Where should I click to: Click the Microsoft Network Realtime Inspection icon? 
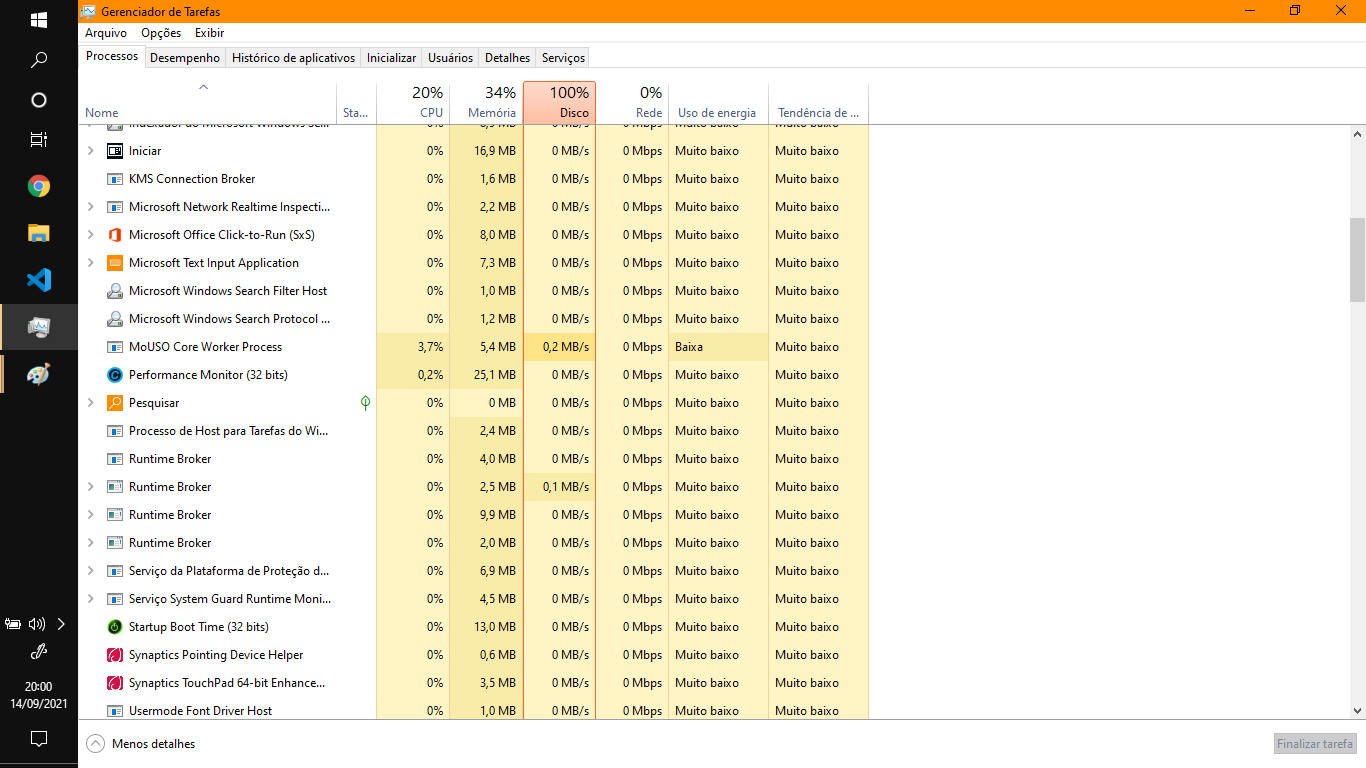point(114,207)
